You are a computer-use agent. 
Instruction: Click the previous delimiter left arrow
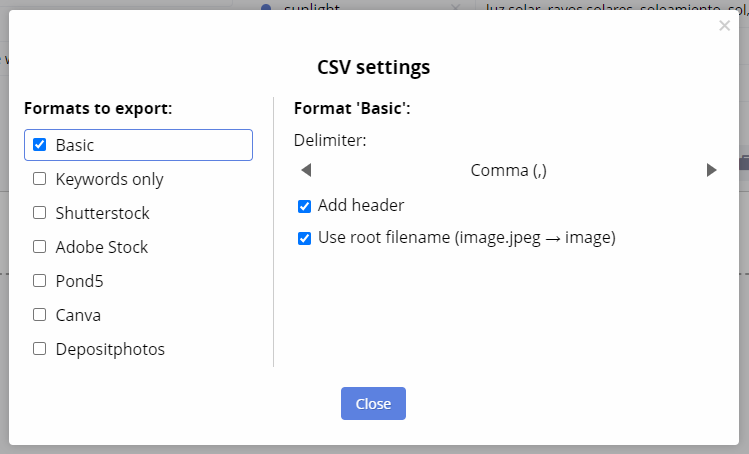pyautogui.click(x=306, y=170)
